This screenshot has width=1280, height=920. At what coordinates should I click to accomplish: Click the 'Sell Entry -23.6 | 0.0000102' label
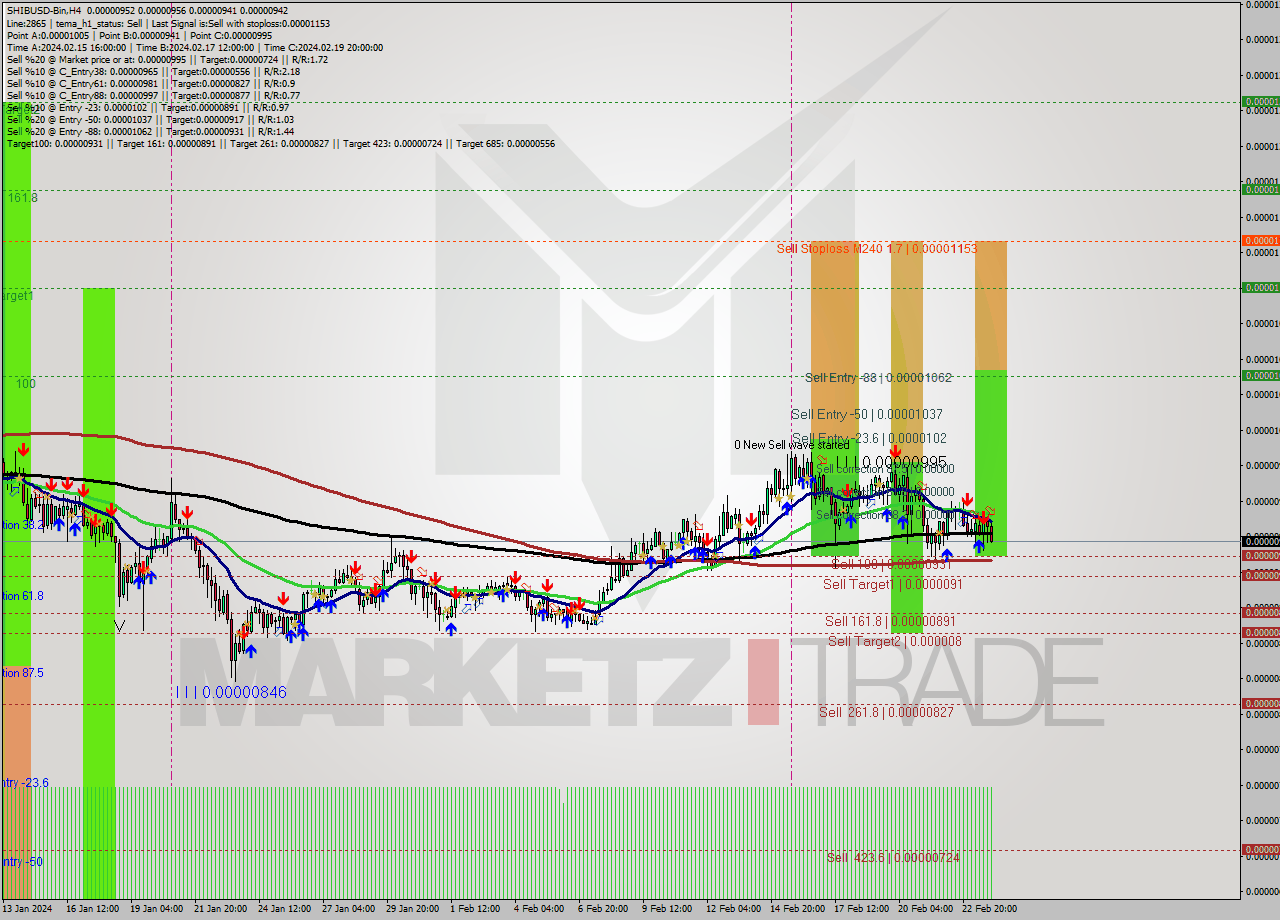(869, 438)
